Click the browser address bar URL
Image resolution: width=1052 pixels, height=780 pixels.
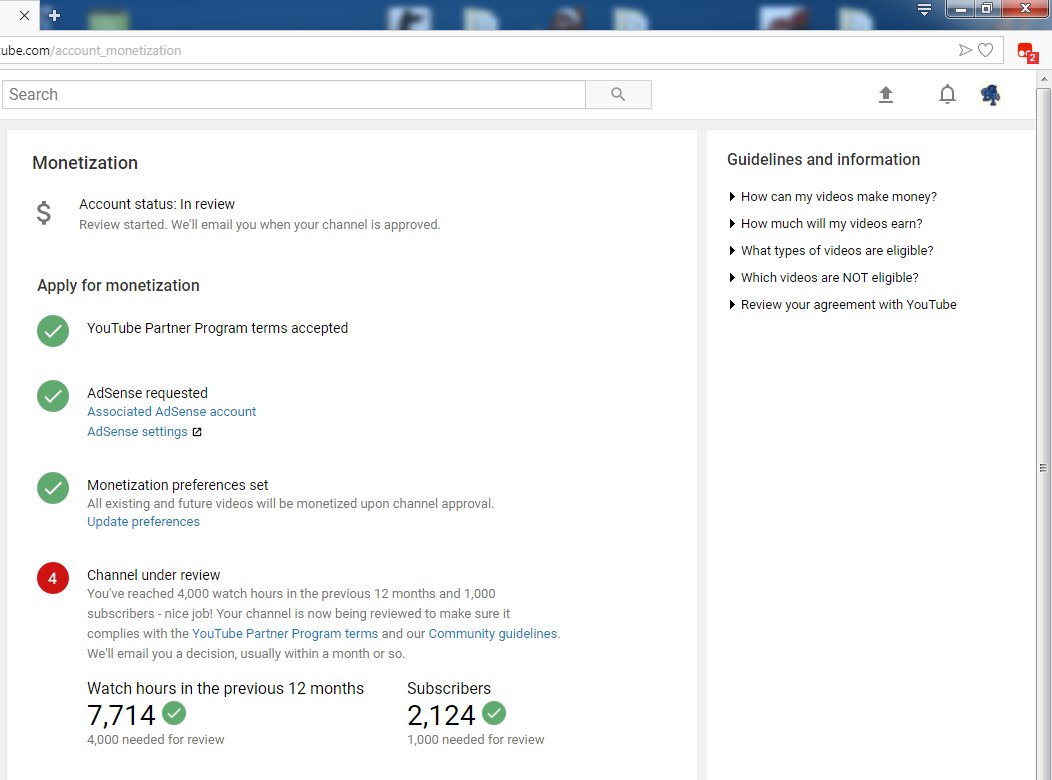(x=91, y=50)
